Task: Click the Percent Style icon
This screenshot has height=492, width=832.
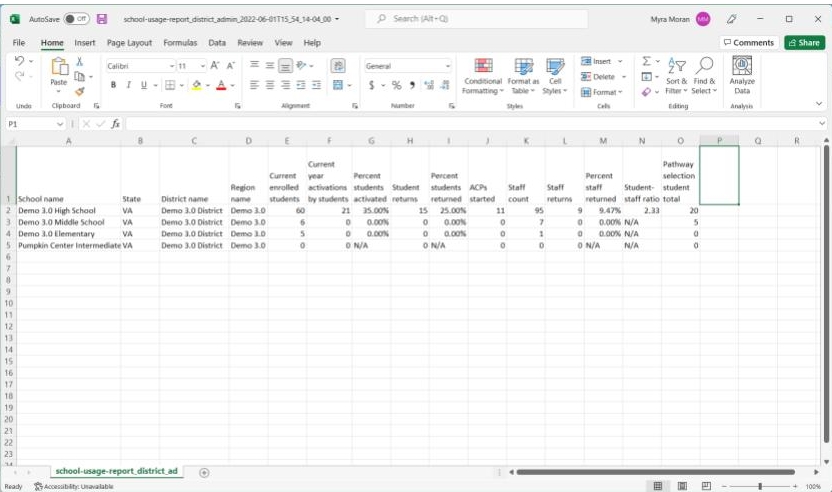Action: (396, 85)
